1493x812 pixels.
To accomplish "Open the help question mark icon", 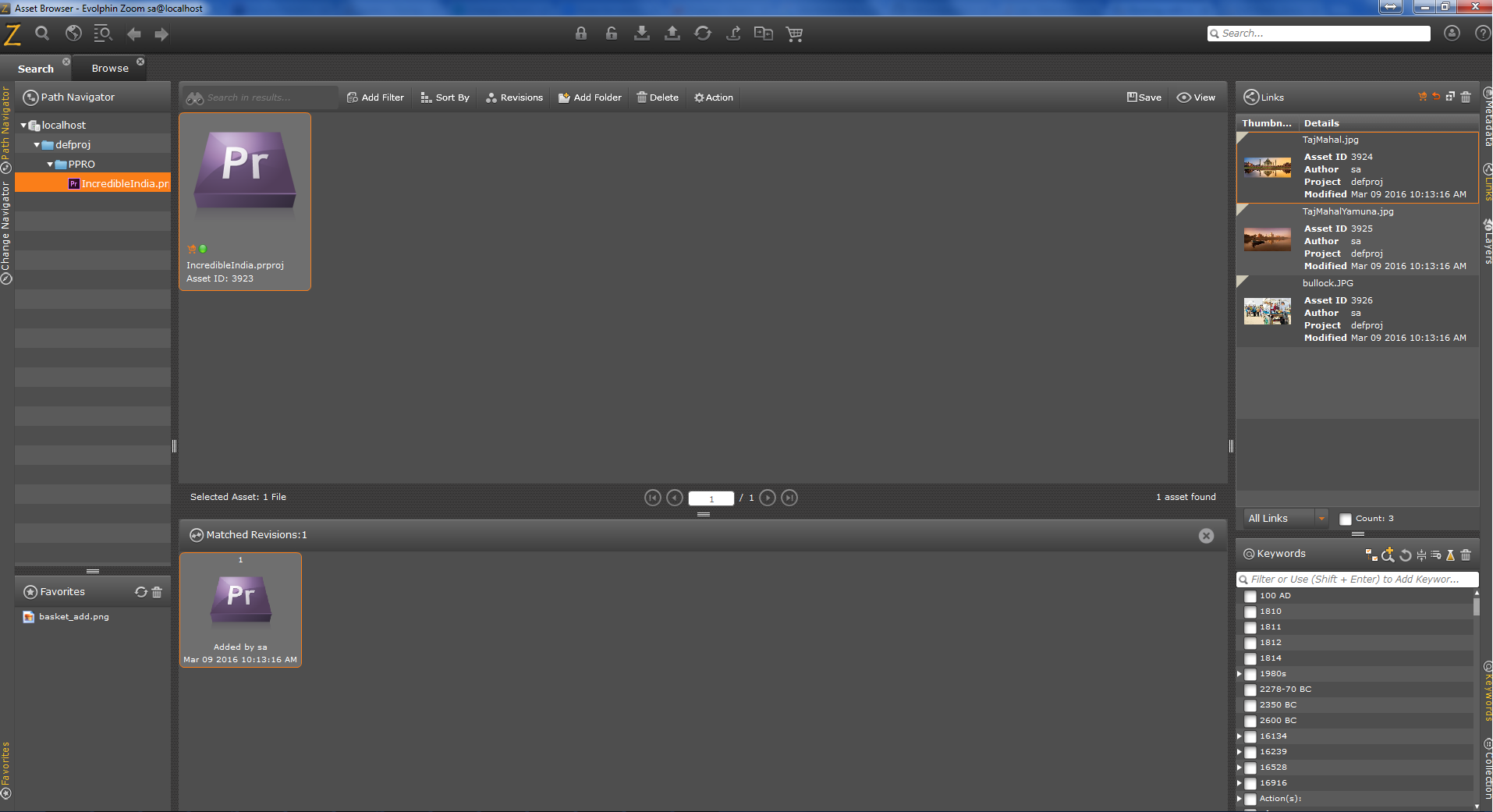I will click(1483, 33).
